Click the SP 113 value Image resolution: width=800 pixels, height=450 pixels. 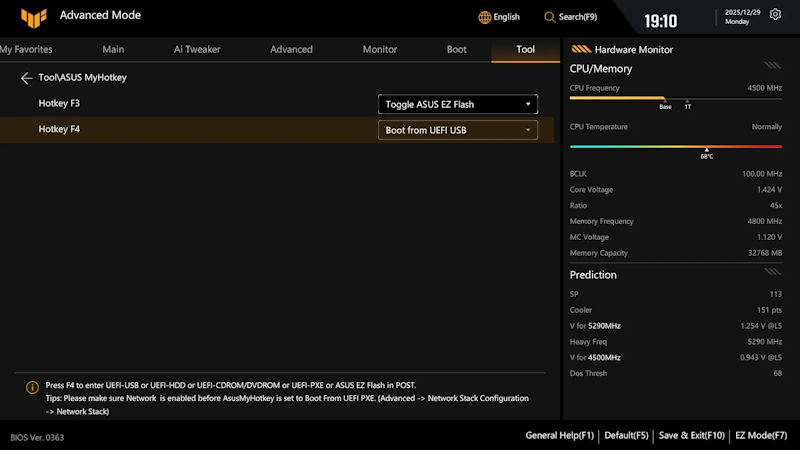(776, 294)
